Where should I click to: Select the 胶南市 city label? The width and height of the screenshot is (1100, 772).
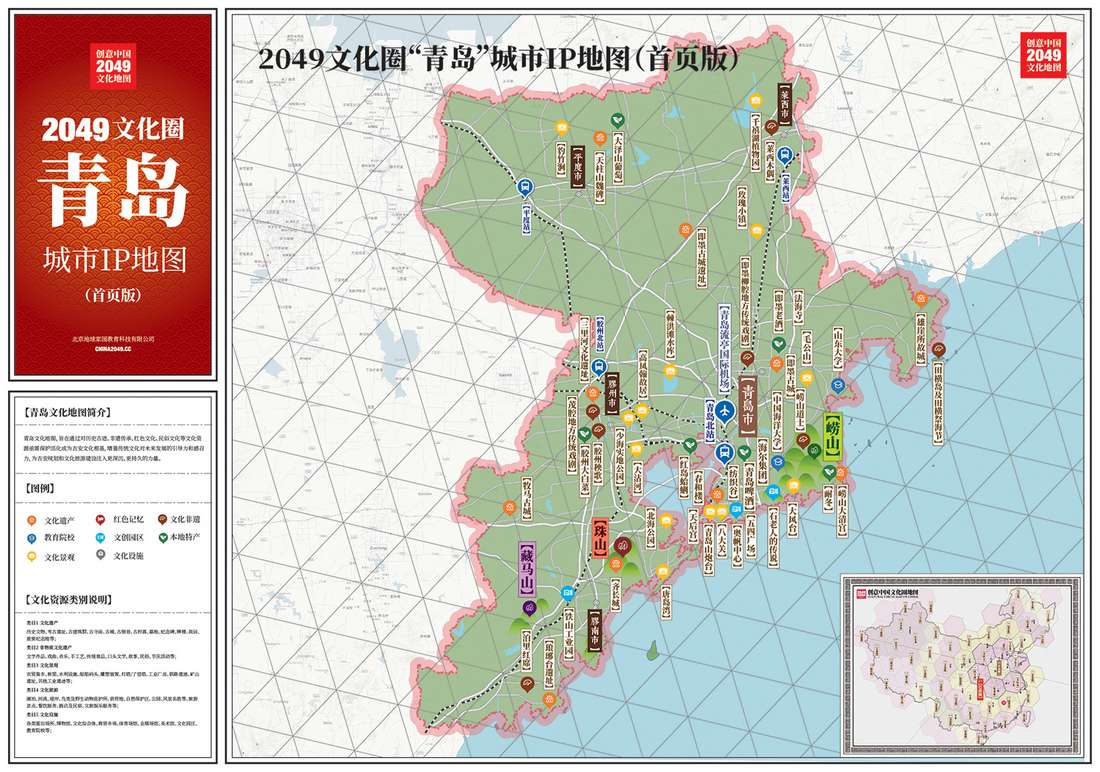[594, 631]
